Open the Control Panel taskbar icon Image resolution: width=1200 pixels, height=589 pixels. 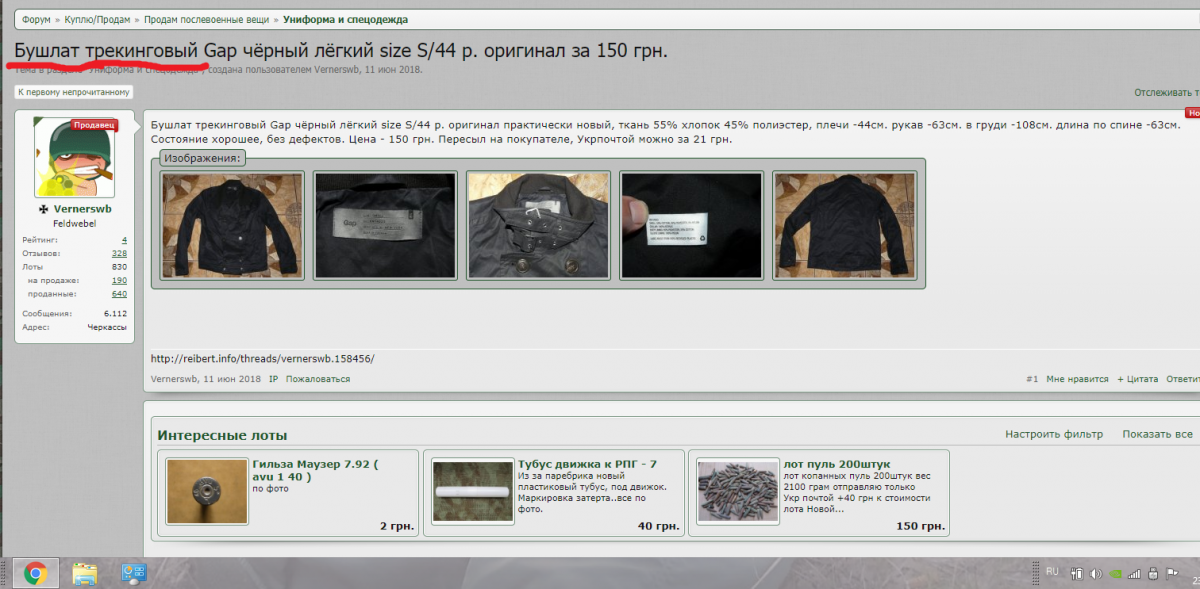(x=133, y=573)
